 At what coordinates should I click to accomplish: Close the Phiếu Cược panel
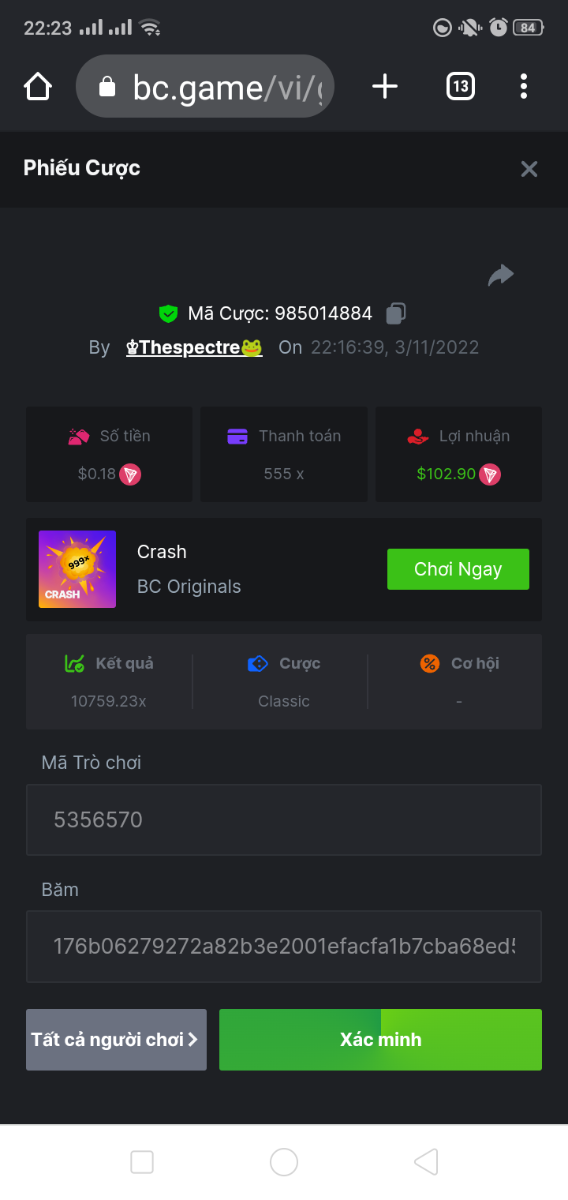pos(529,169)
